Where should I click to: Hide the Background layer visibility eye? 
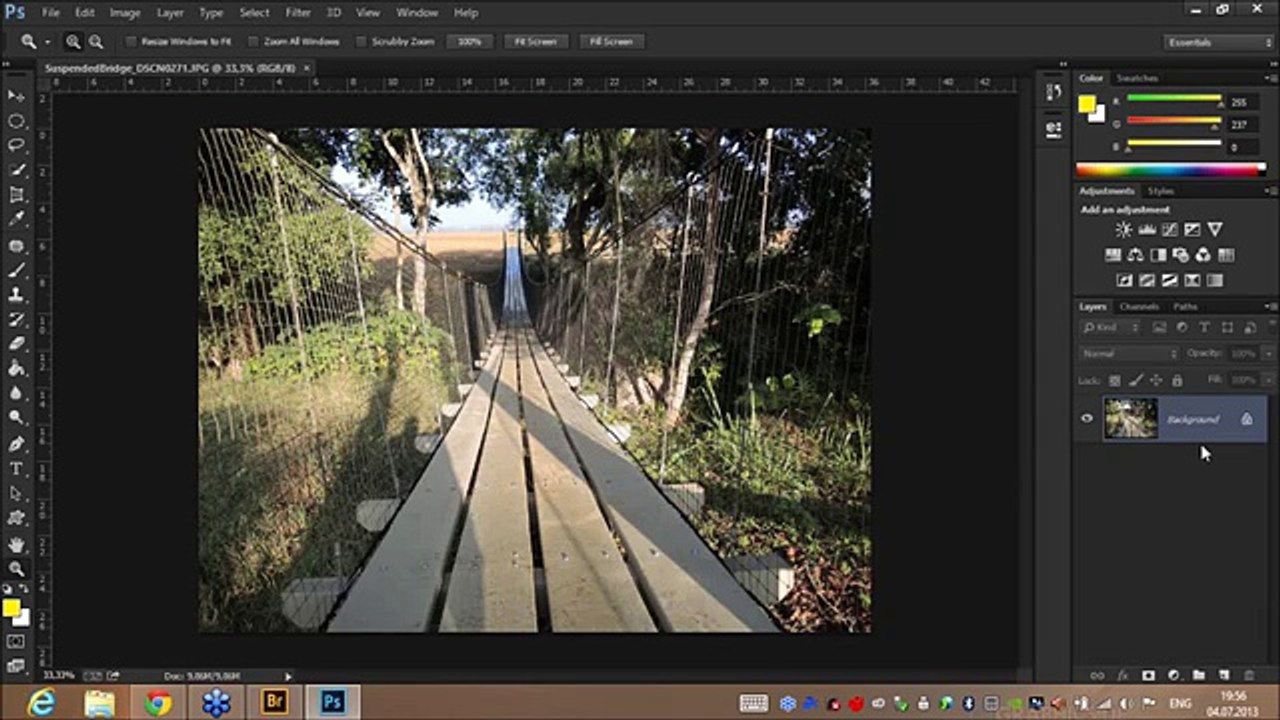[x=1087, y=419]
